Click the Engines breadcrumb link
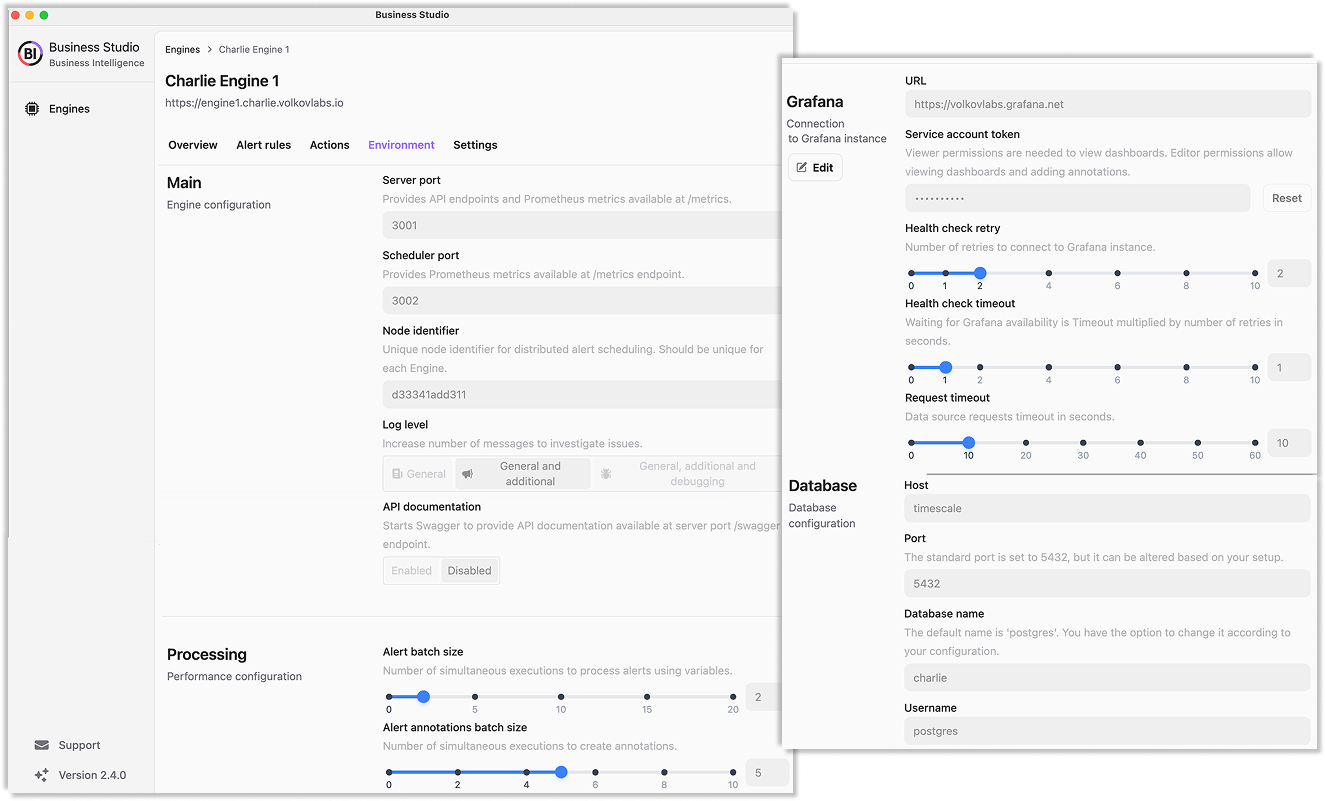The image size is (1325, 801). [183, 49]
